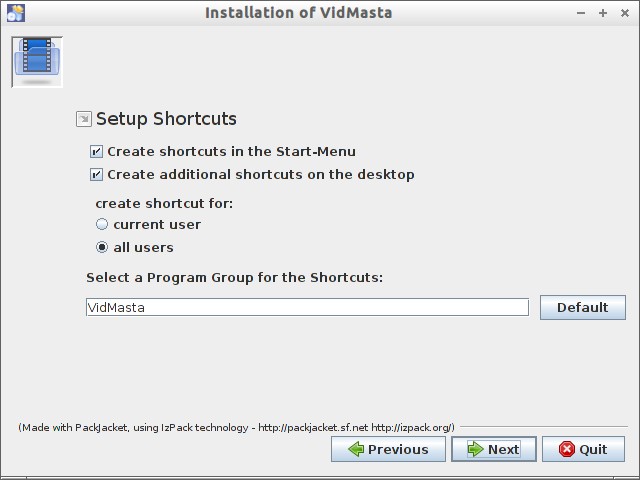Click the VidMasta film strip logo

tap(37, 61)
